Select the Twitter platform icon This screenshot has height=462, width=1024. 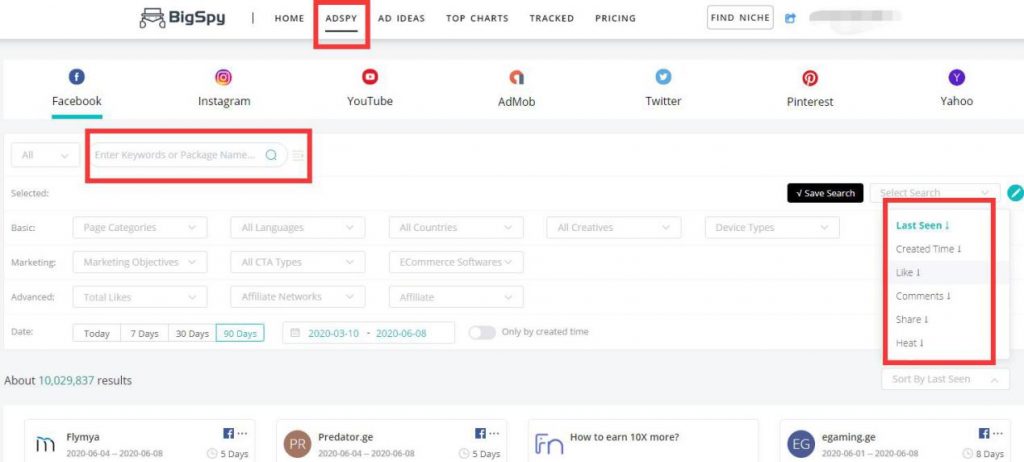pos(664,78)
